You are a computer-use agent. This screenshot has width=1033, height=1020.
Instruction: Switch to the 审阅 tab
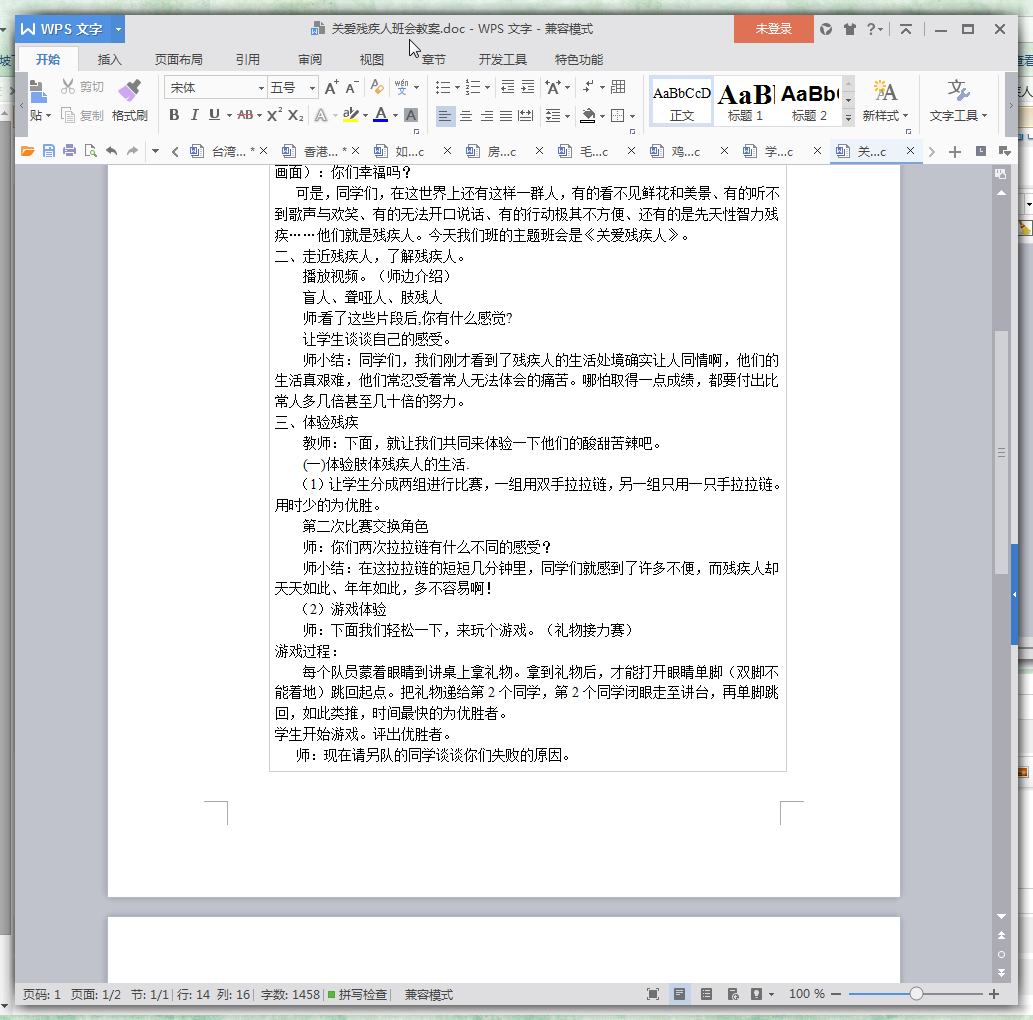[x=310, y=59]
